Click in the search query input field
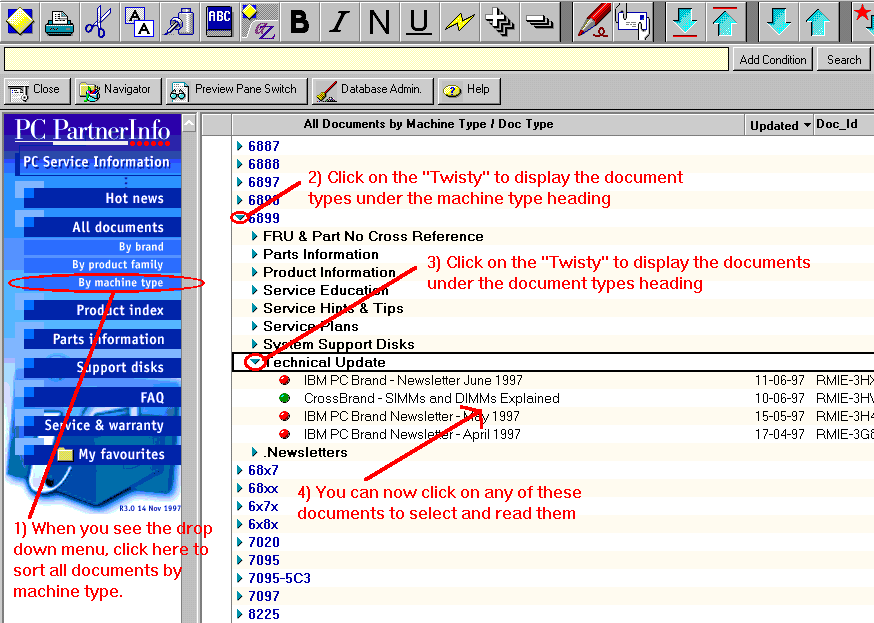This screenshot has width=874, height=623. [366, 60]
